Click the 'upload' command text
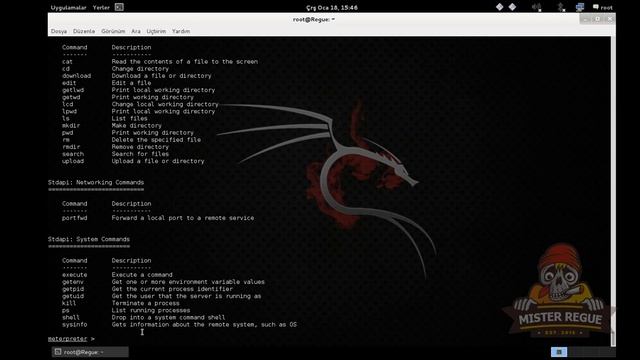Image resolution: width=640 pixels, height=360 pixels. pyautogui.click(x=73, y=161)
